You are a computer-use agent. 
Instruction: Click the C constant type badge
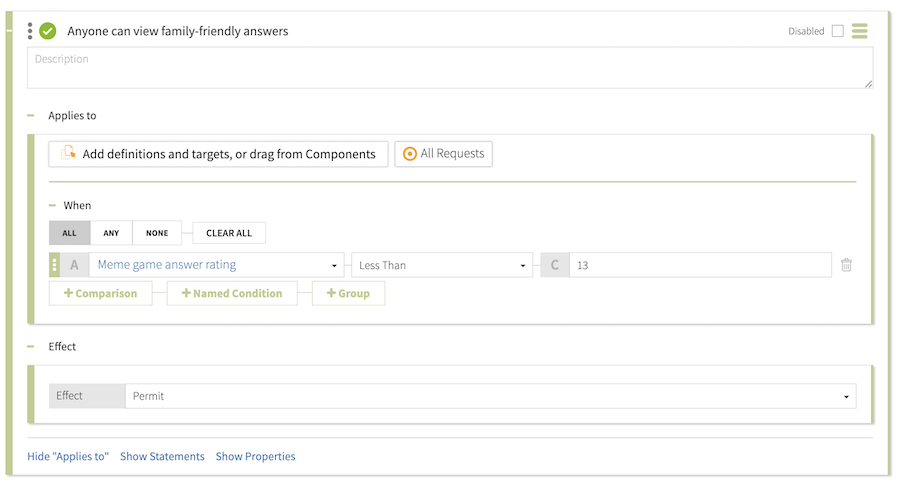pyautogui.click(x=554, y=265)
